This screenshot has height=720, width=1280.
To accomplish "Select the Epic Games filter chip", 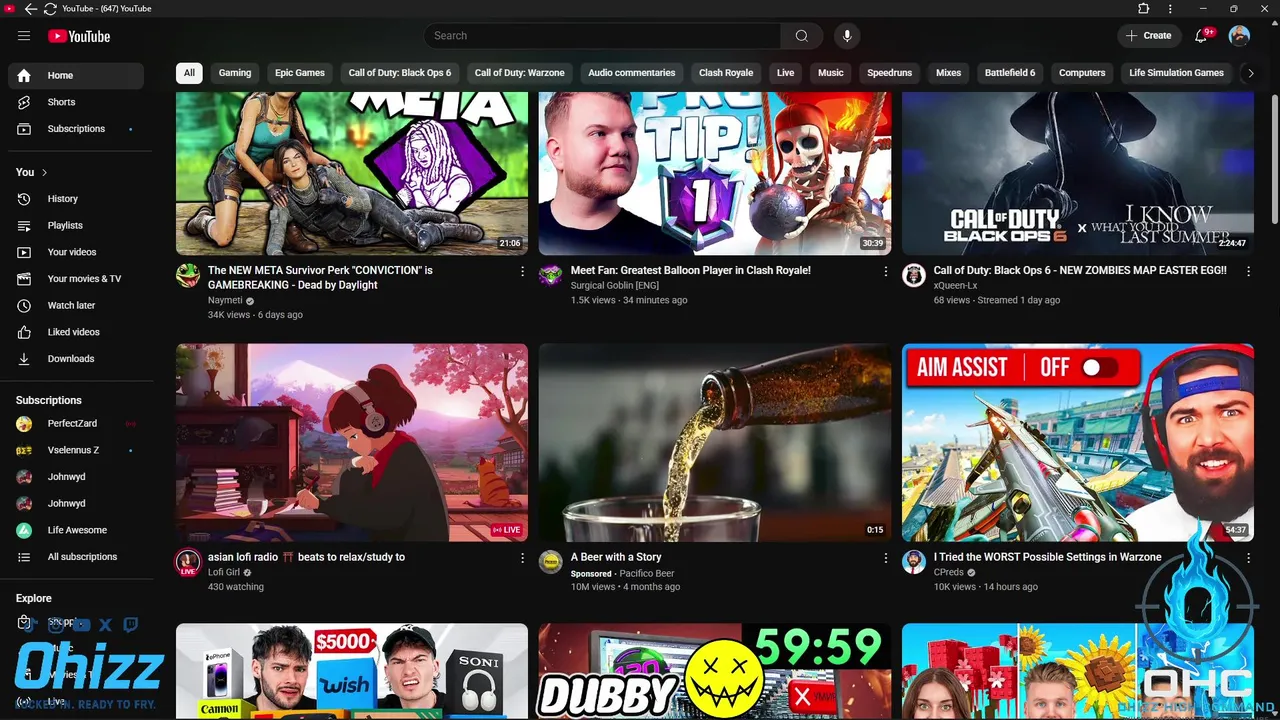I will (x=300, y=73).
